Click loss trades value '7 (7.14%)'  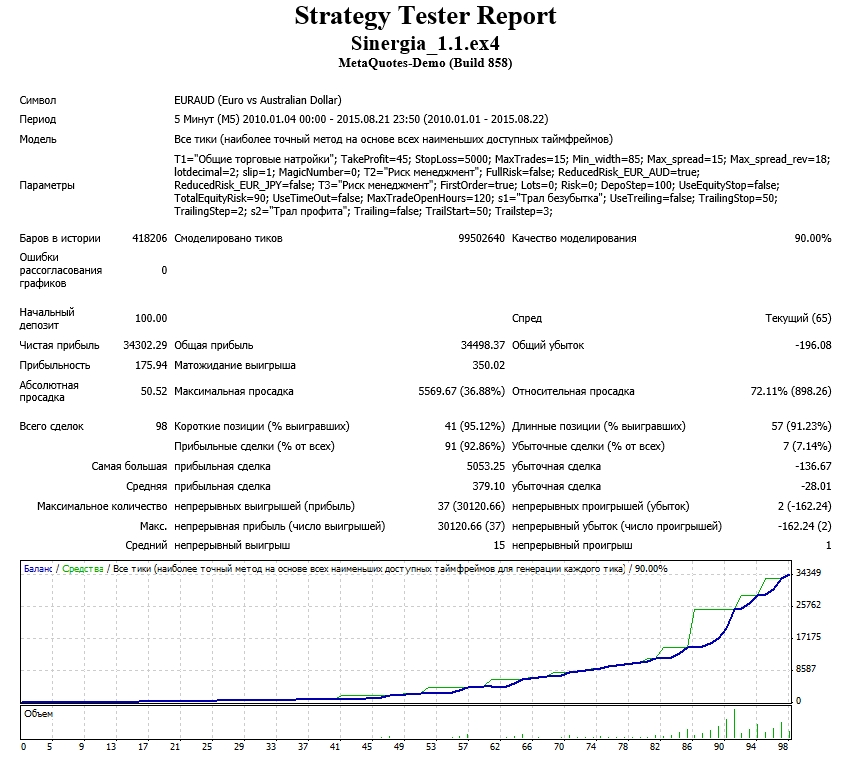[x=807, y=447]
